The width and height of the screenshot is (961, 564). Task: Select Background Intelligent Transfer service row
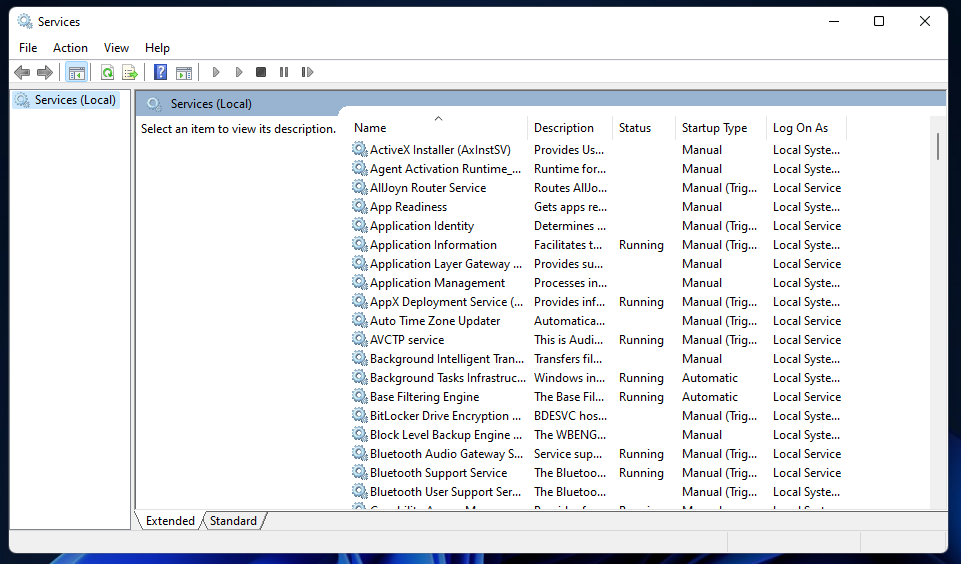point(597,359)
